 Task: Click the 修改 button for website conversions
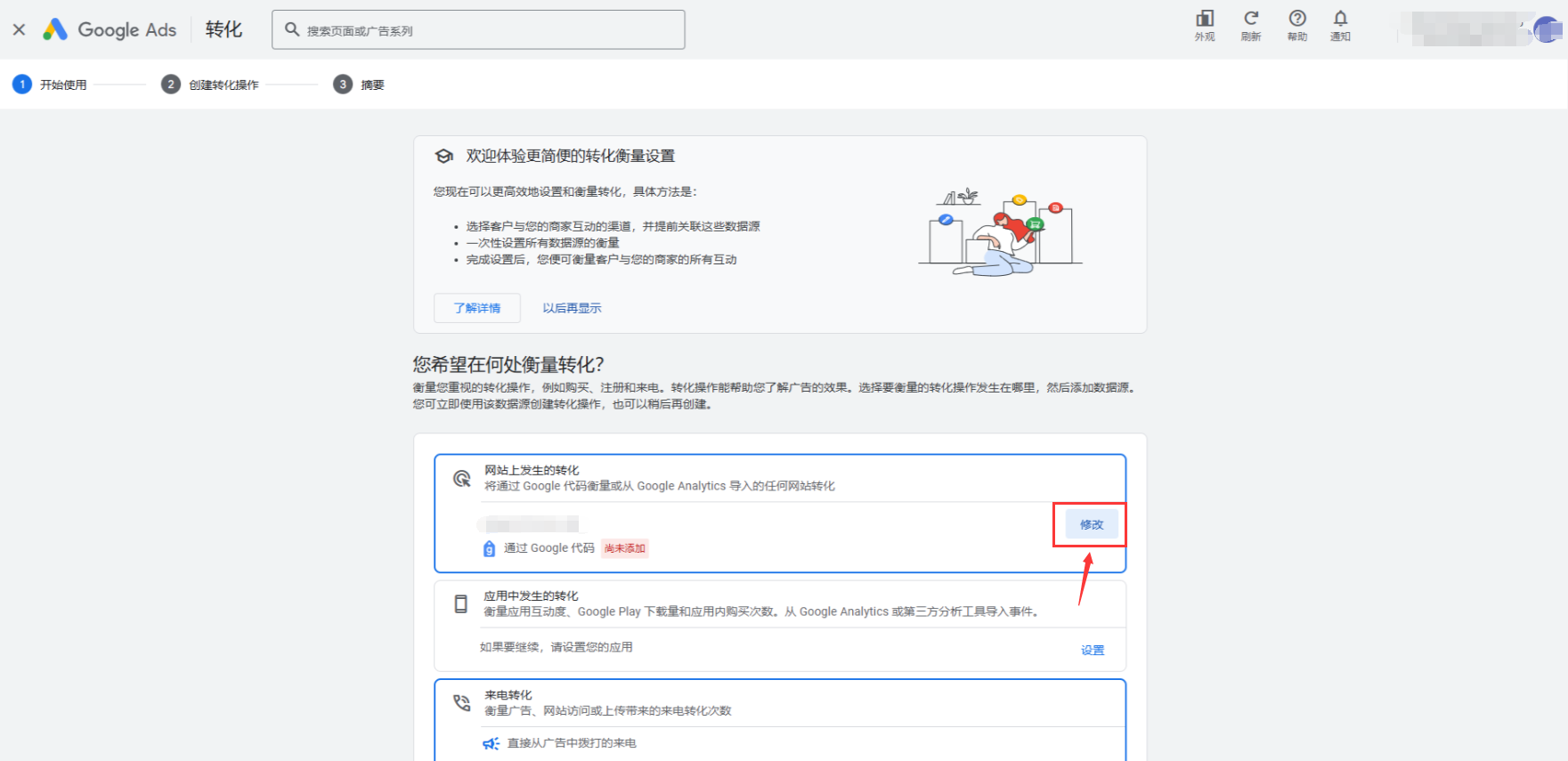click(x=1092, y=524)
